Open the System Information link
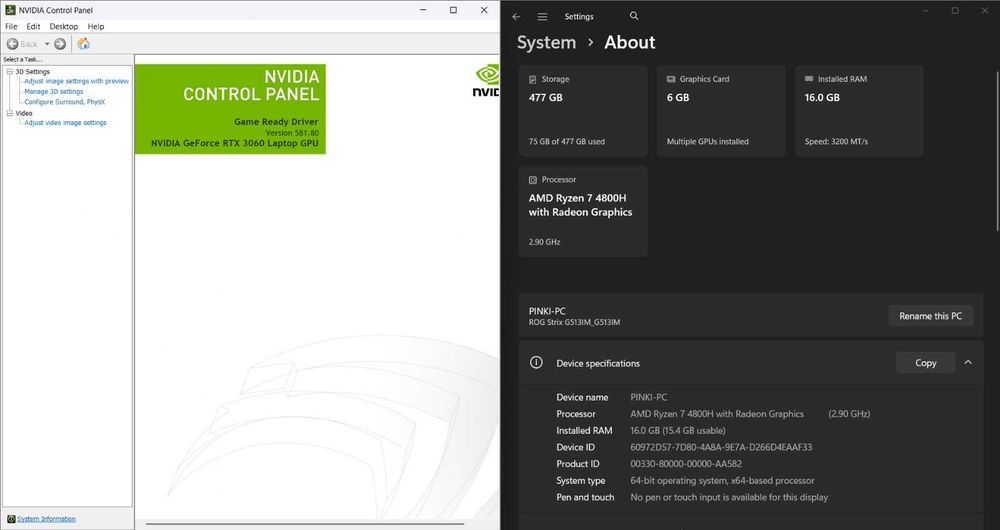Screen dimensions: 1000x530 tap(46, 519)
